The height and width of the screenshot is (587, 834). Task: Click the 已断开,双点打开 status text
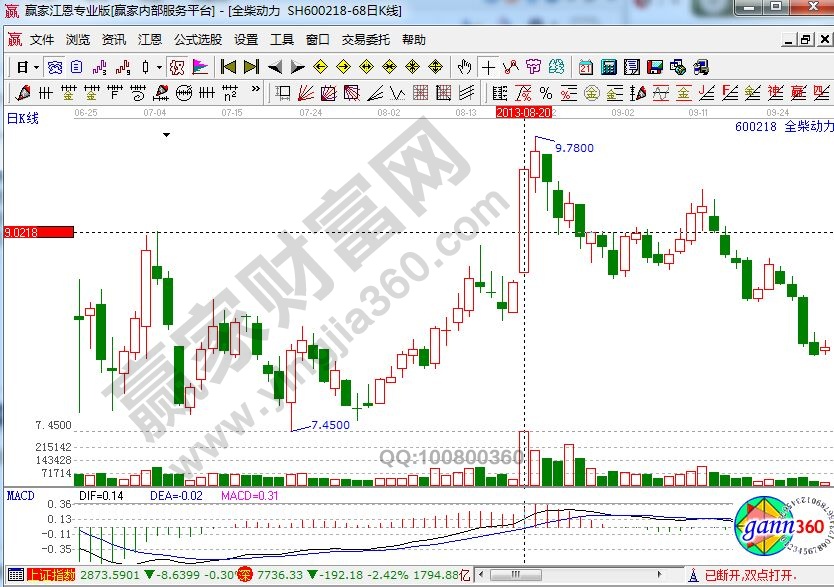click(x=749, y=575)
